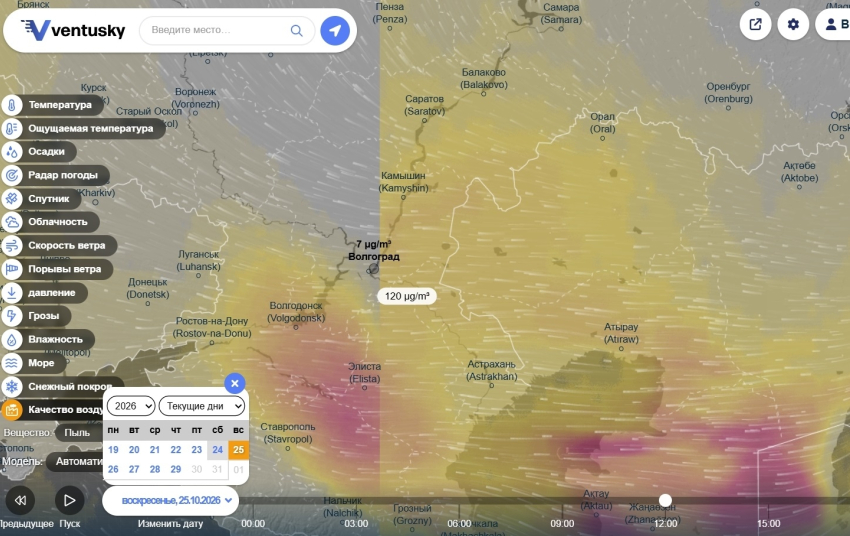The height and width of the screenshot is (536, 850).
Task: Select day 26 in calendar
Action: pos(113,469)
